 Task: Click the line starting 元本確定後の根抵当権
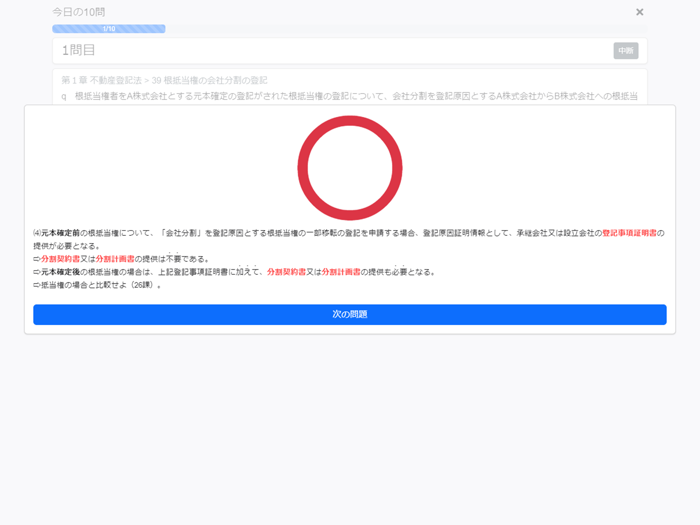point(234,272)
